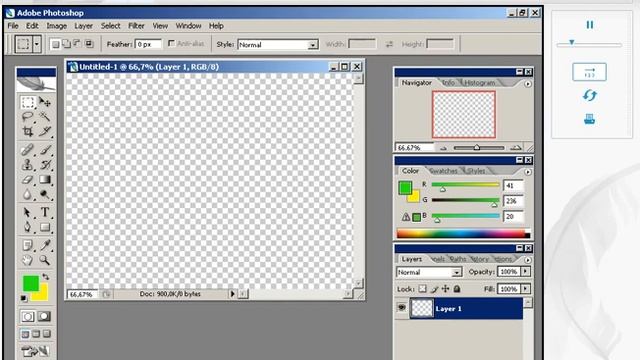Select the Blur tool
Screen dimensions: 640x360
[28, 195]
